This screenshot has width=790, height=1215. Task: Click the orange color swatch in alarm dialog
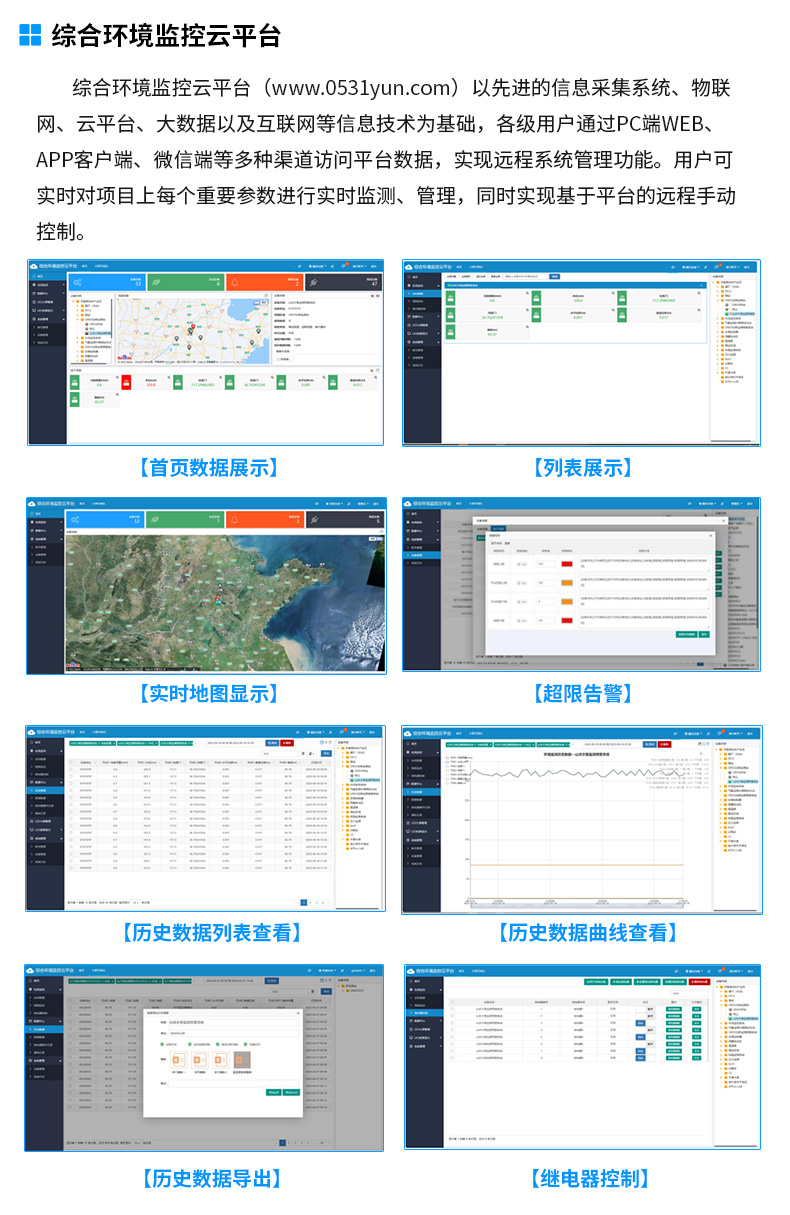(567, 583)
